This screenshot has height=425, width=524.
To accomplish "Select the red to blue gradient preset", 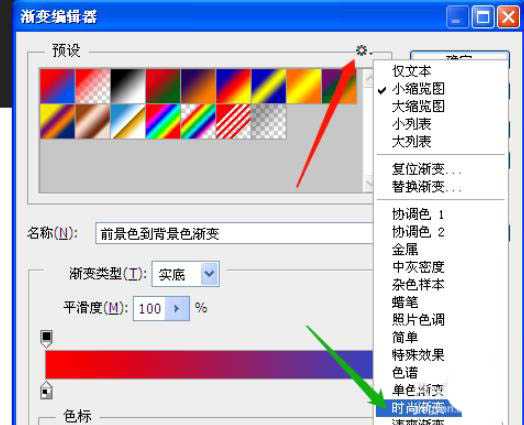I will (x=57, y=86).
